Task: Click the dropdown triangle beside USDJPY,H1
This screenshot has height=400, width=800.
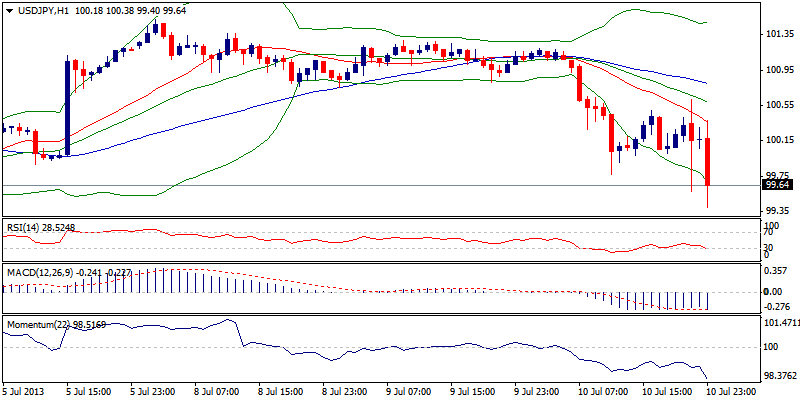Action: click(x=8, y=10)
